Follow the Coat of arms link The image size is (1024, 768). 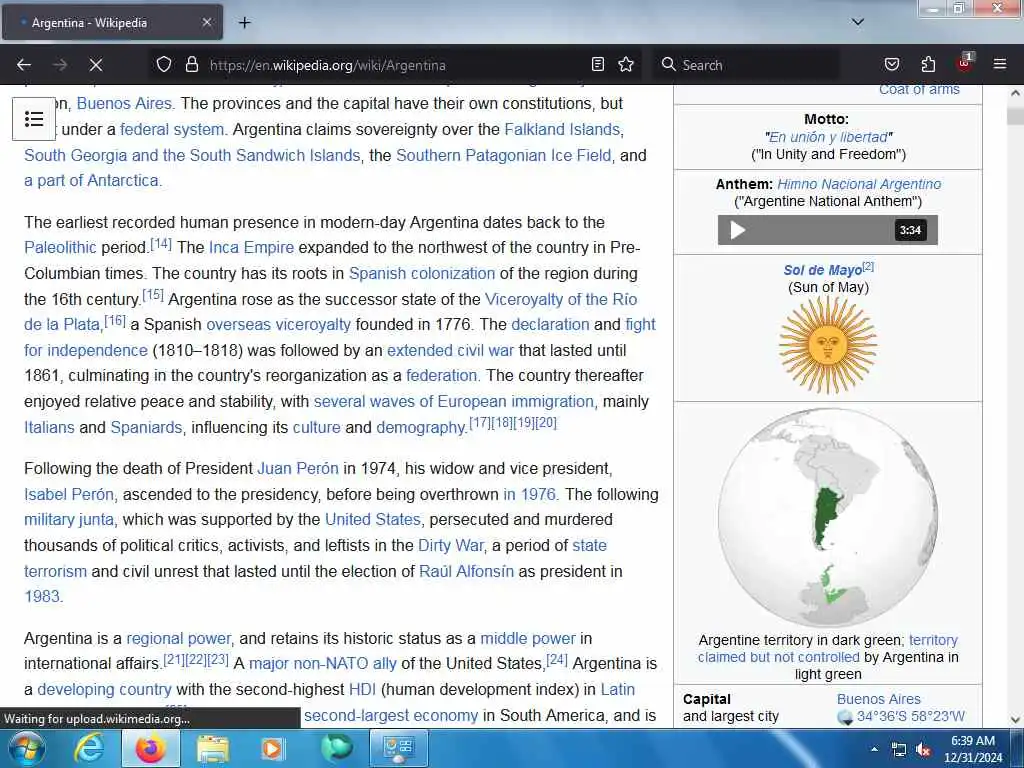(919, 89)
